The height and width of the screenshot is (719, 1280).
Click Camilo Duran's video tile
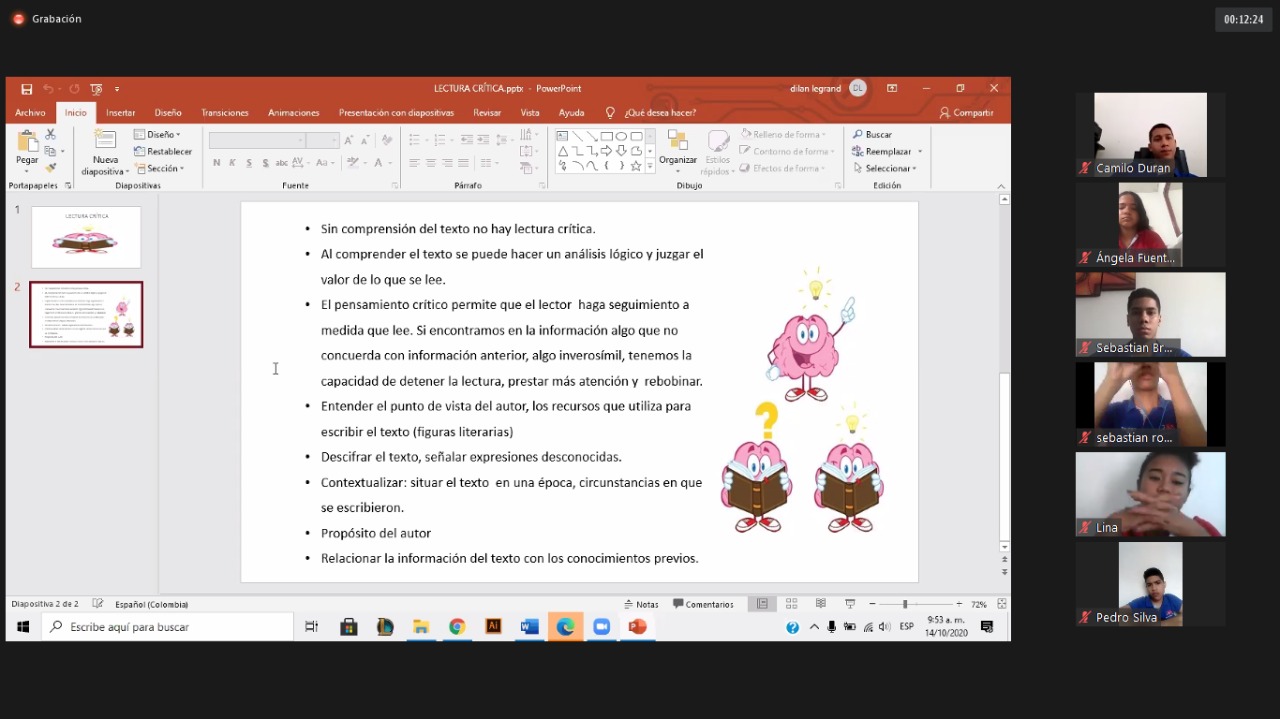point(1150,135)
